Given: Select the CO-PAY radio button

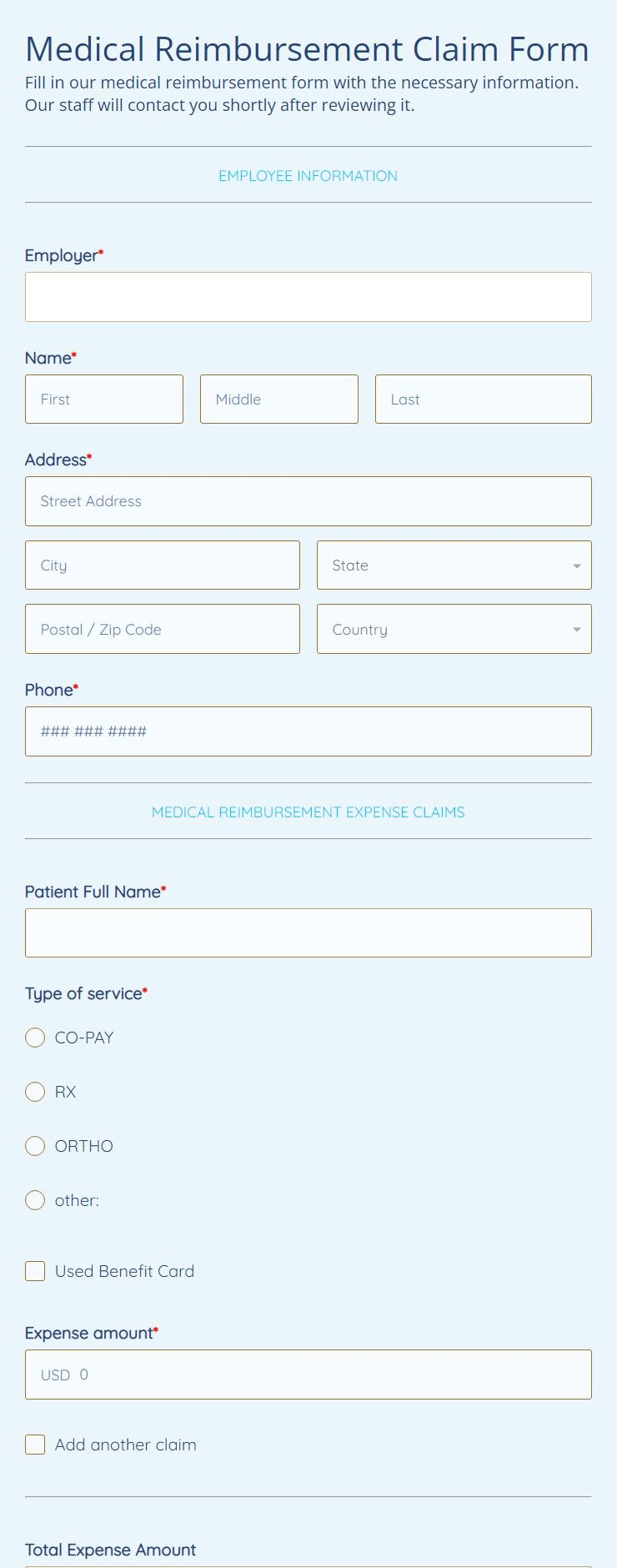Looking at the screenshot, I should coord(35,1038).
